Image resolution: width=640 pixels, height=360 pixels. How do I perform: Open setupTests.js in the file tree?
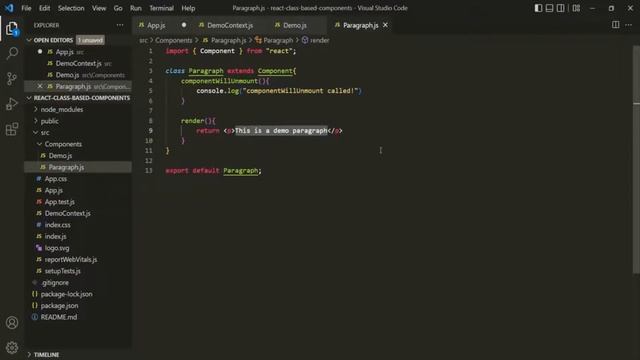click(62, 271)
